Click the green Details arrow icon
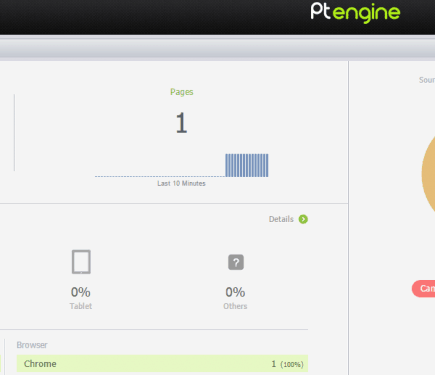This screenshot has height=375, width=435. [x=303, y=219]
